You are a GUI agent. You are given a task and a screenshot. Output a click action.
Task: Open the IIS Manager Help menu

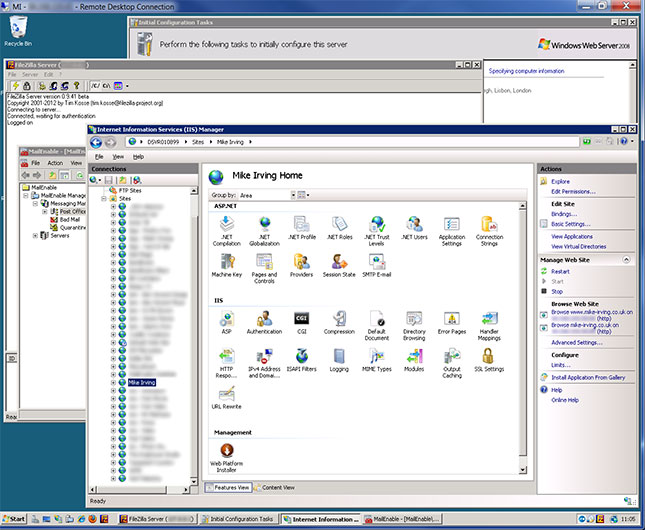coord(138,157)
